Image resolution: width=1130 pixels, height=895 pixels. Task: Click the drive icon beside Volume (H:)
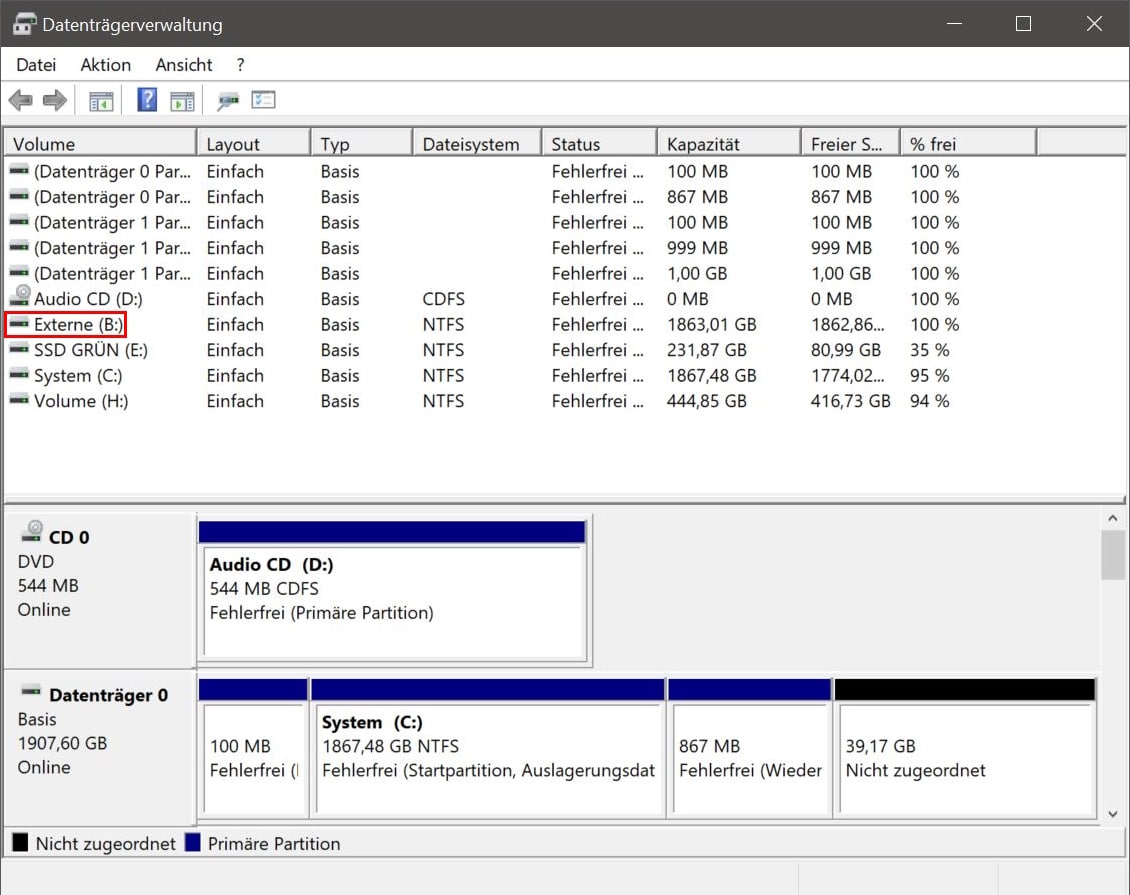19,401
